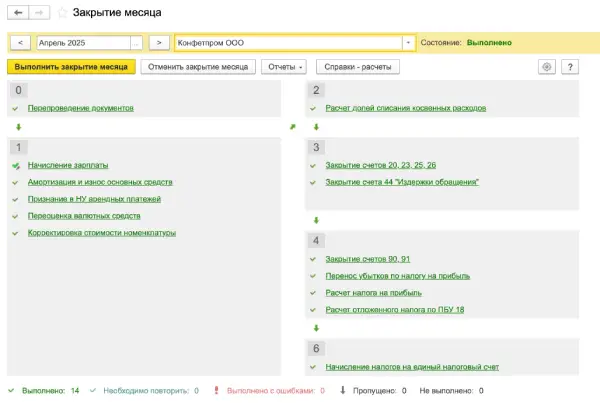Open help with the question mark button
Viewport: 600px width, 403px height.
coord(570,67)
